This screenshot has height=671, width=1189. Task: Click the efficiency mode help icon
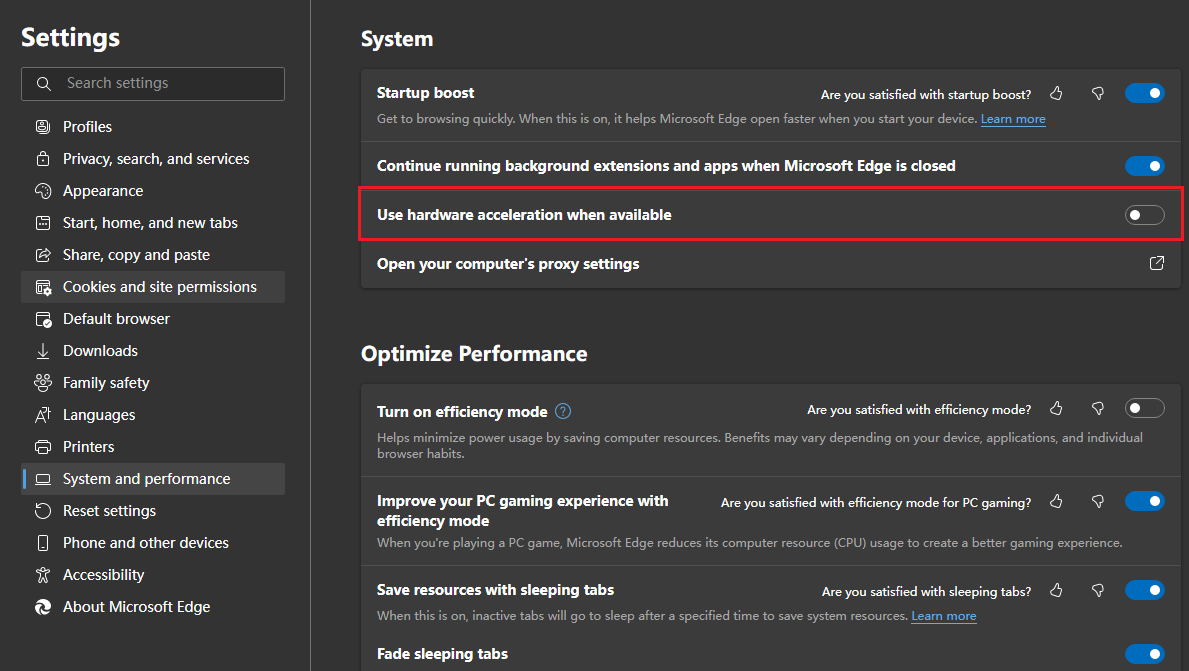[x=563, y=411]
